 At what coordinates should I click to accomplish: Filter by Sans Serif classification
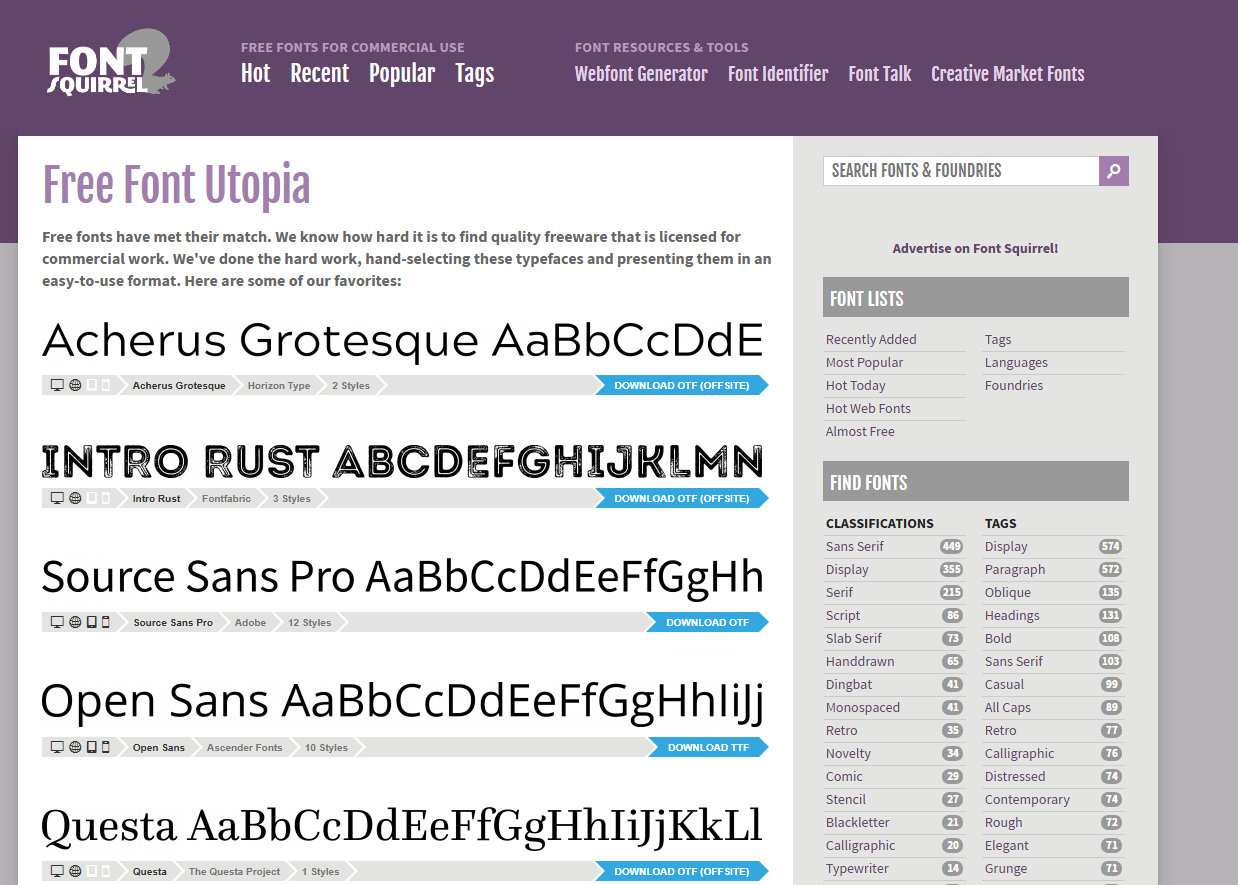coord(854,547)
